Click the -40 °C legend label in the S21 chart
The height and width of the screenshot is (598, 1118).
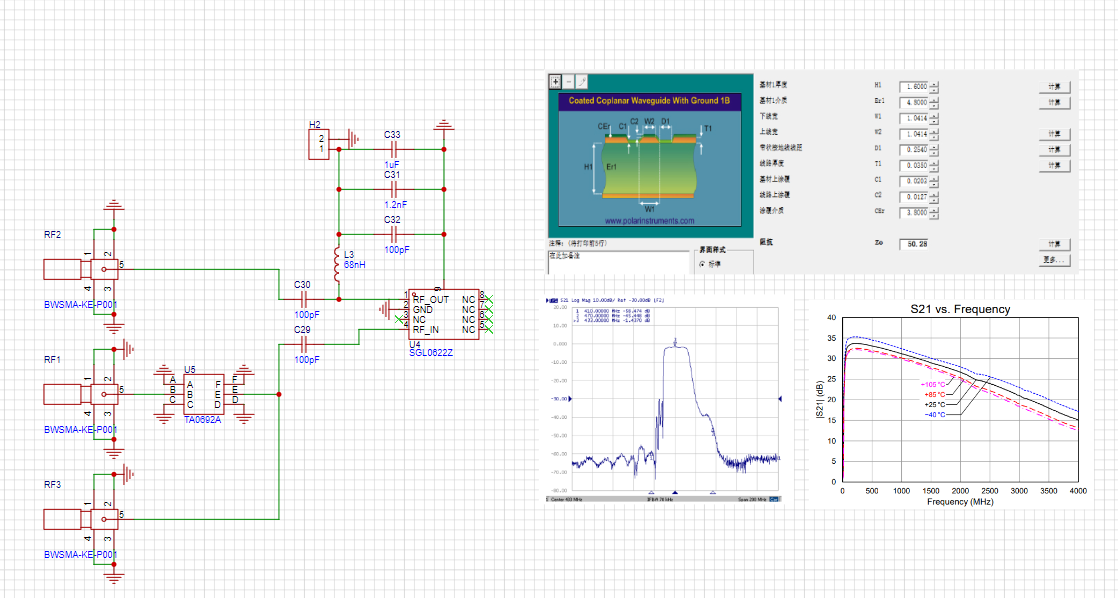[935, 414]
